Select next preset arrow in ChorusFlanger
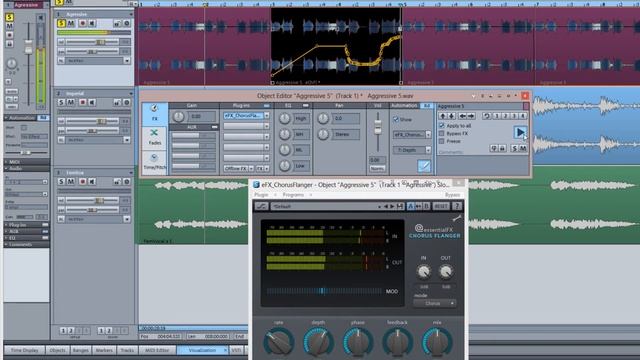 tap(392, 207)
